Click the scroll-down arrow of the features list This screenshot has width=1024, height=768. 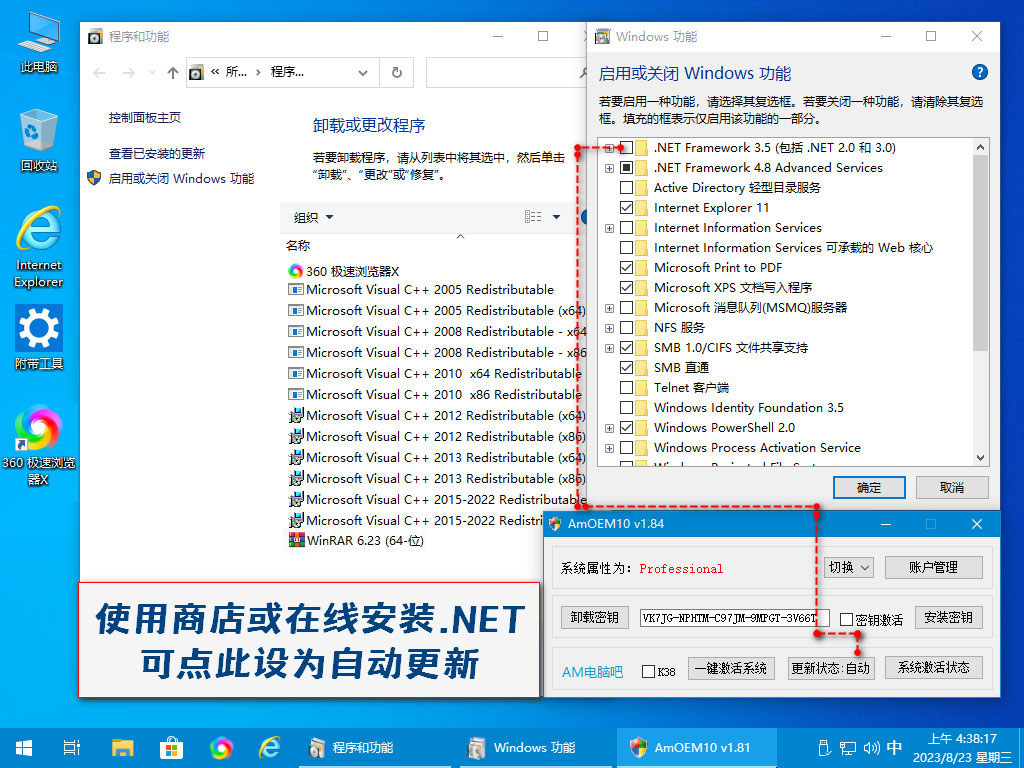981,458
